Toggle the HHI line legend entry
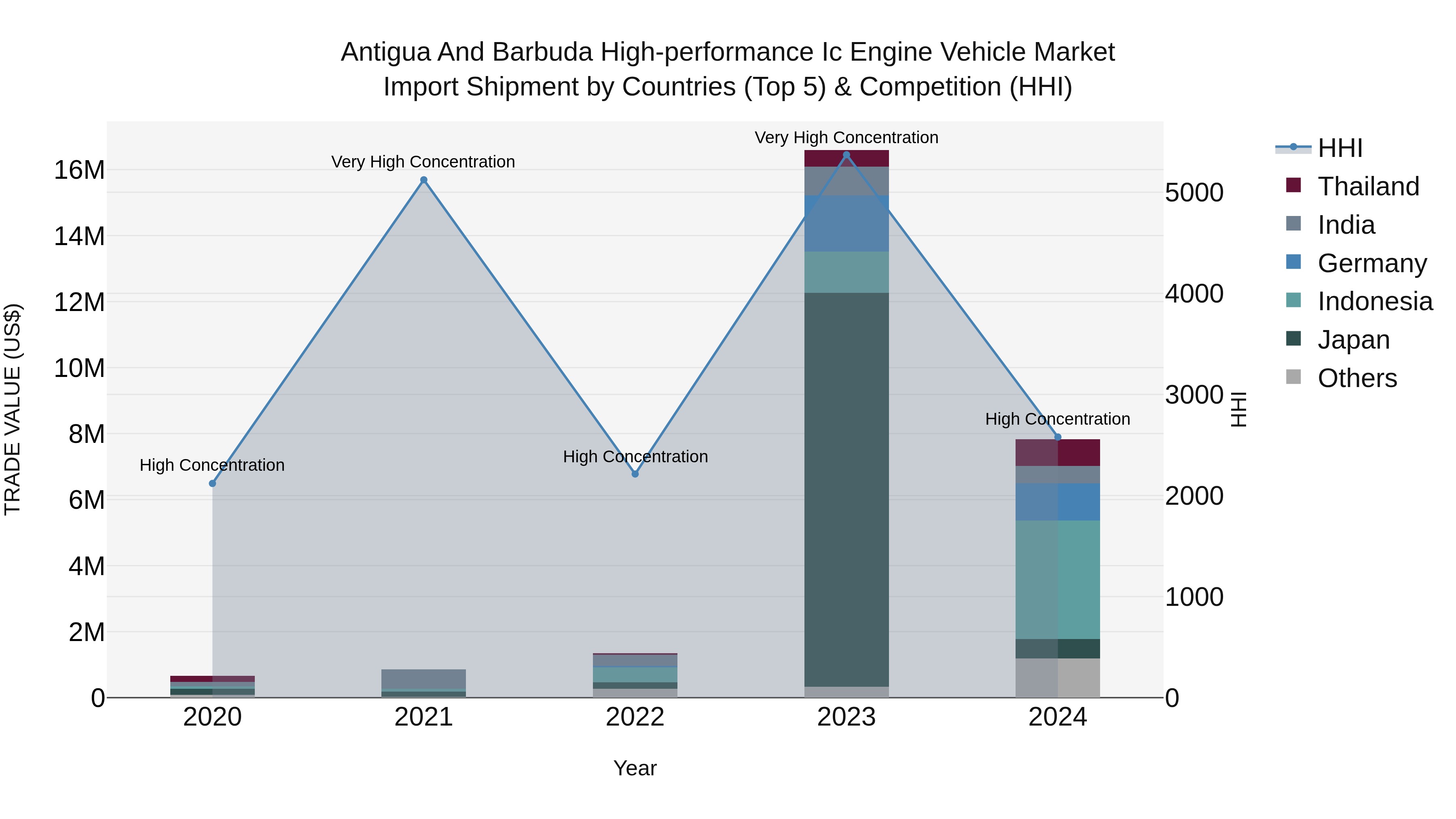1456x819 pixels. (1319, 148)
